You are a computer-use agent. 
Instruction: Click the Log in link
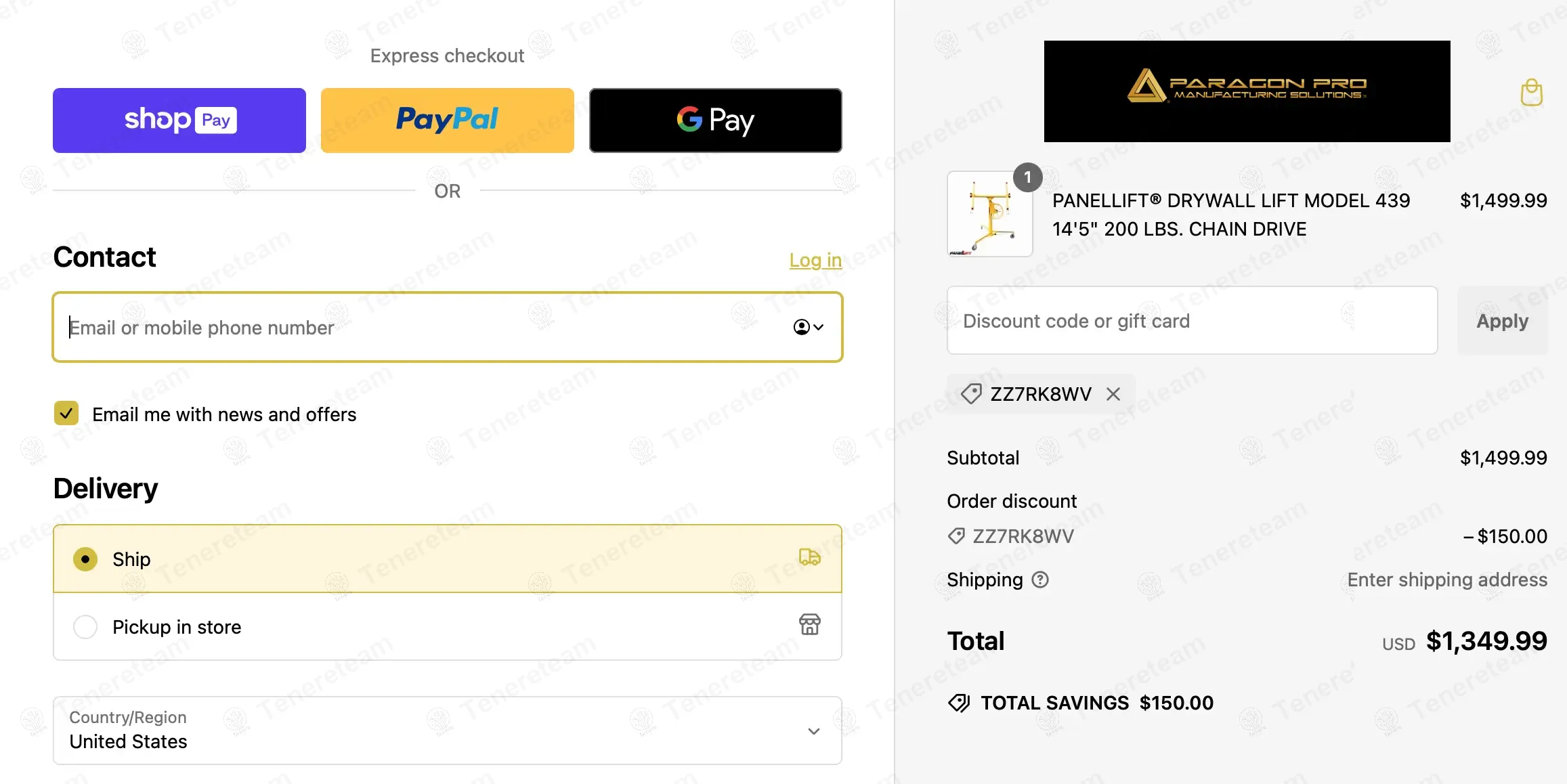[x=815, y=260]
